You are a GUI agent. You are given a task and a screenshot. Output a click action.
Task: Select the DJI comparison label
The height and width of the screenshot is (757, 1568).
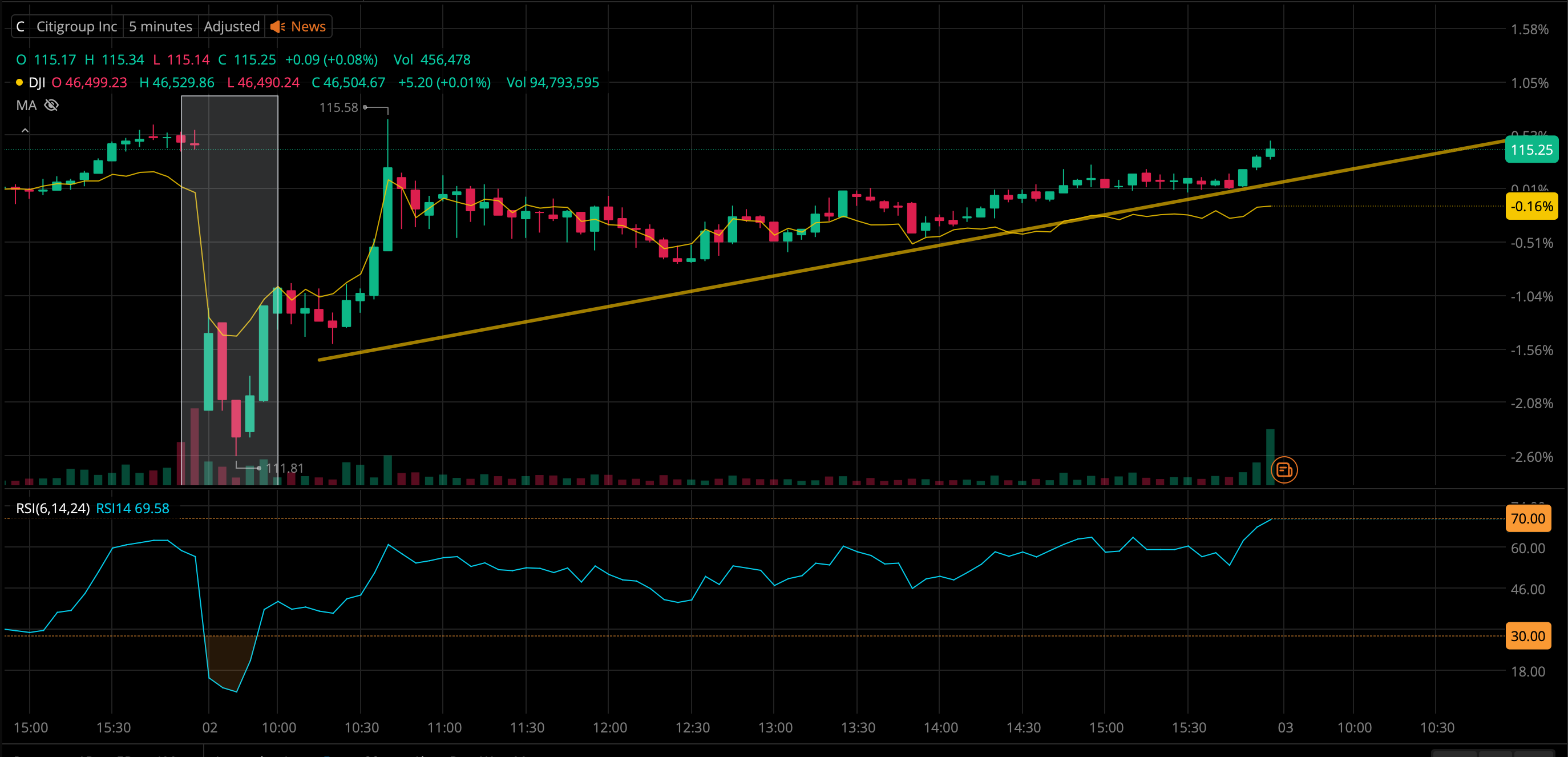click(x=37, y=83)
